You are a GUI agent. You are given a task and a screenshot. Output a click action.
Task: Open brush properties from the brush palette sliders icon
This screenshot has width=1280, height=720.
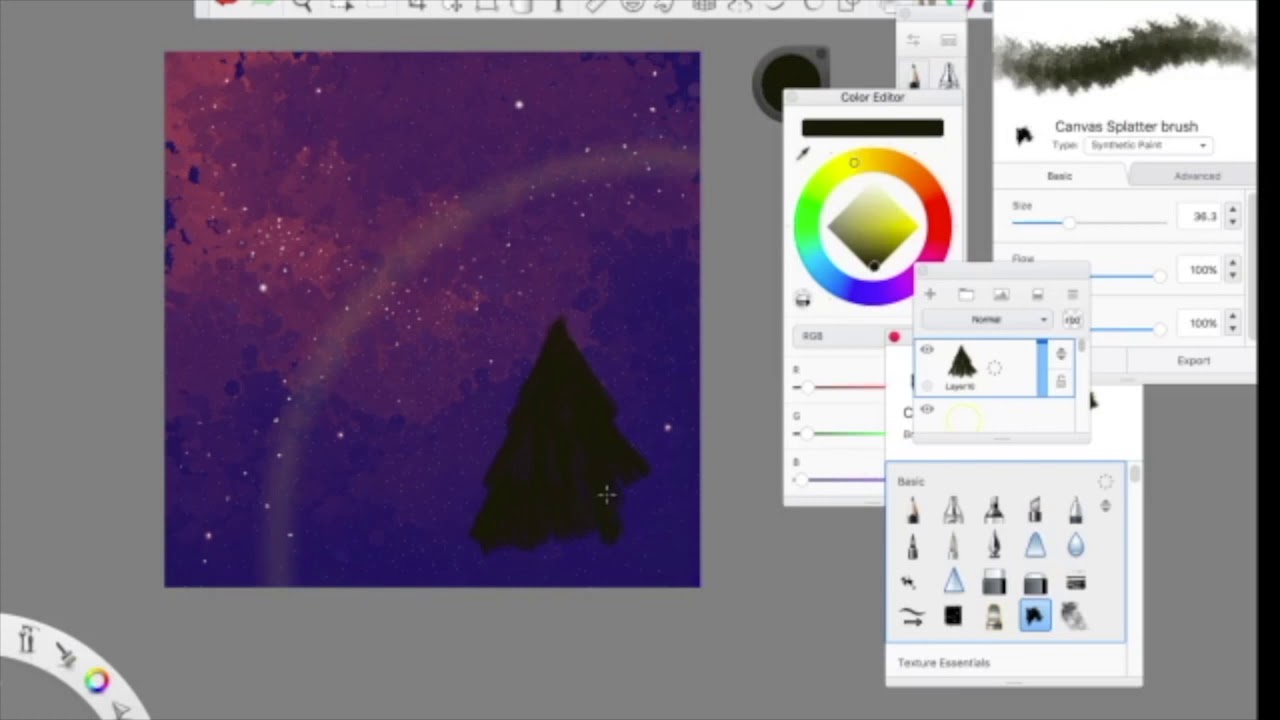point(912,40)
